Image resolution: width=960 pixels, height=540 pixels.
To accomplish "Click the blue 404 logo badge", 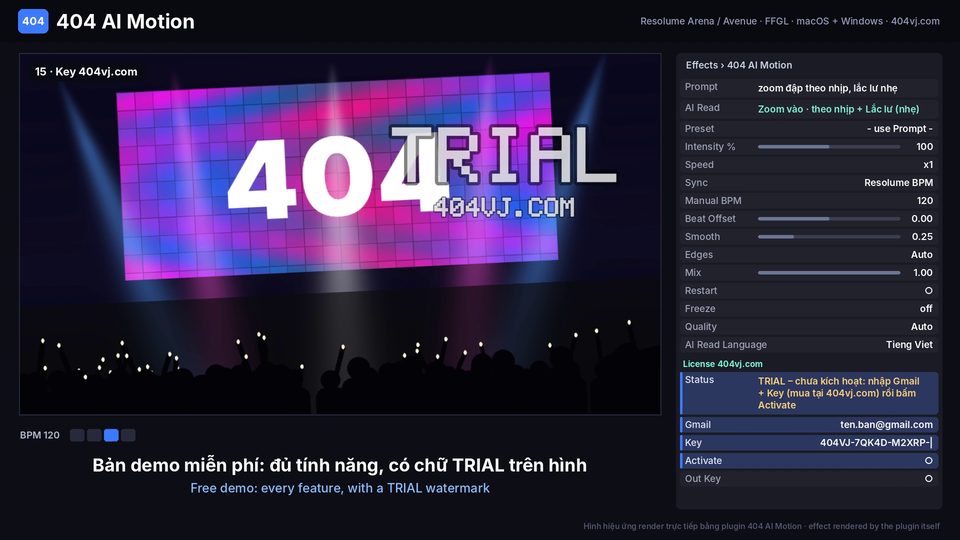I will click(x=33, y=21).
